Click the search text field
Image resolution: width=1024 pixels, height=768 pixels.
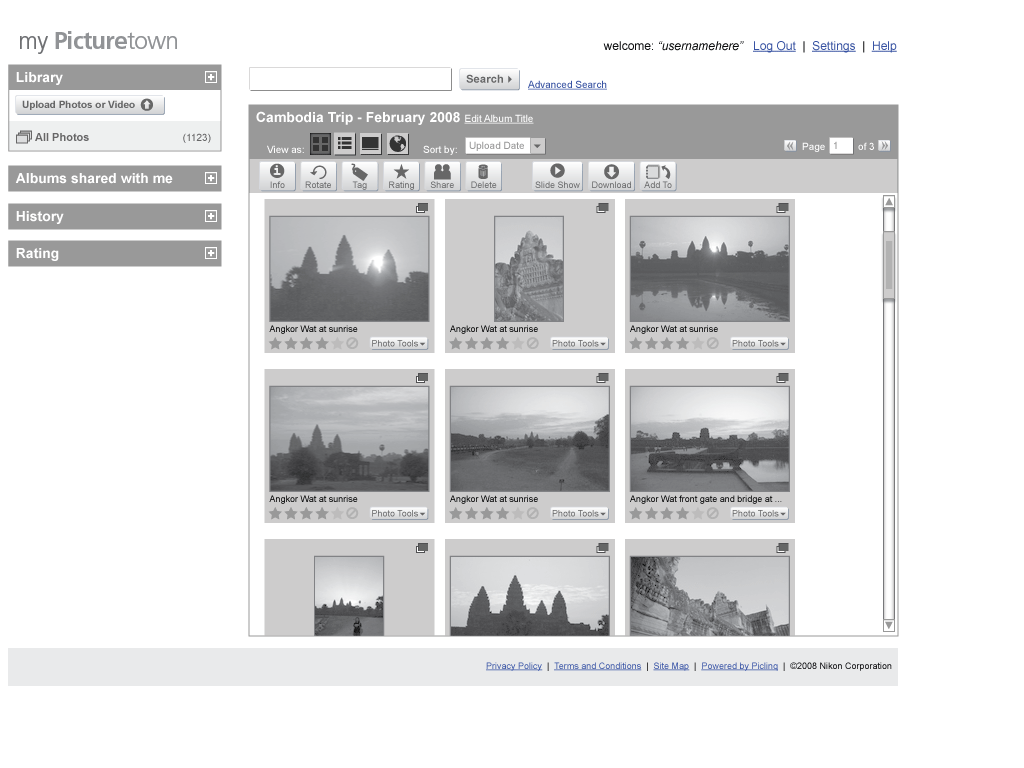coord(350,79)
